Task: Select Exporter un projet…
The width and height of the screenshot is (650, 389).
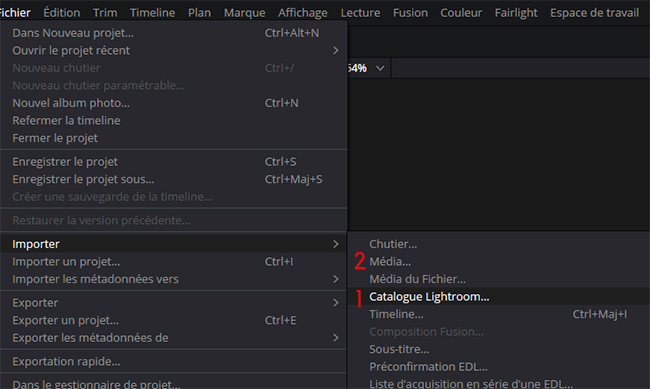Action: (x=173, y=320)
